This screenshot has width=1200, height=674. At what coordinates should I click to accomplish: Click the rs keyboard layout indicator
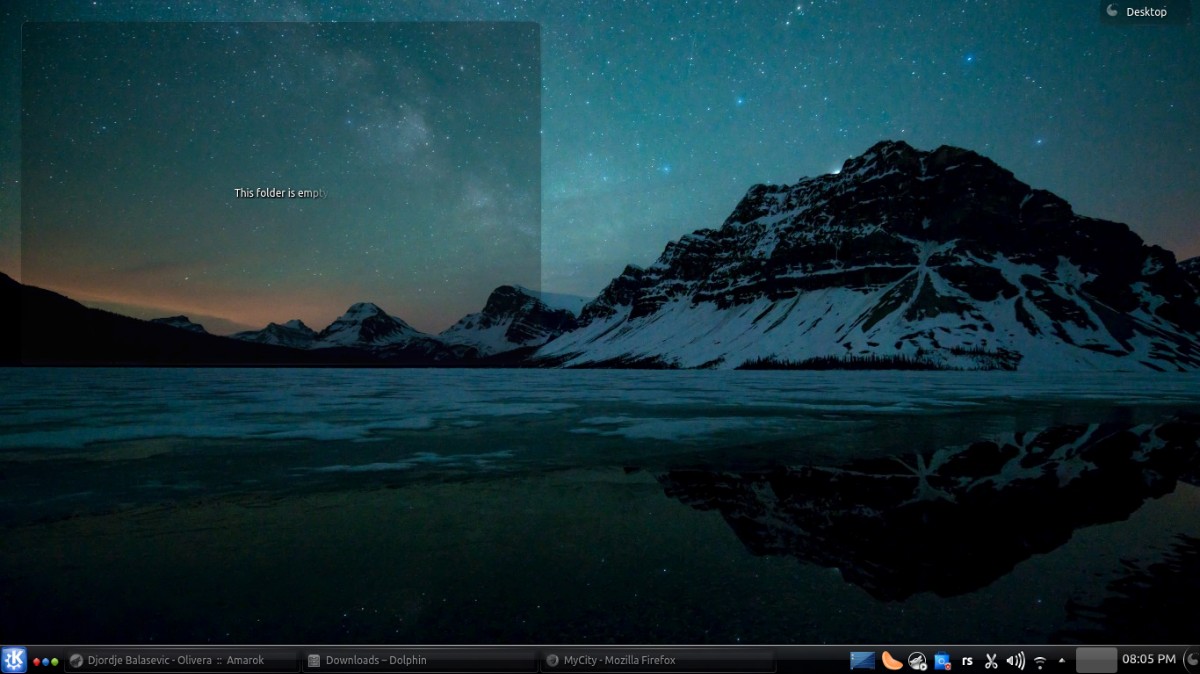click(967, 660)
